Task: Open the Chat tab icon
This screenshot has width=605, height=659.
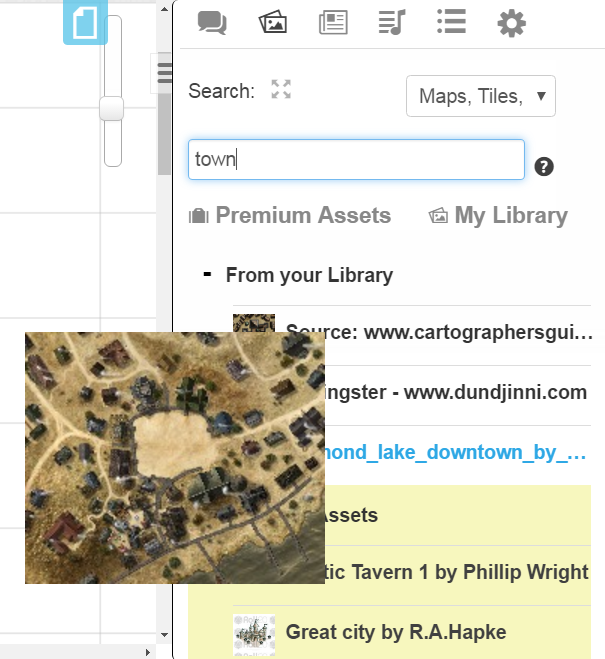Action: (x=212, y=23)
